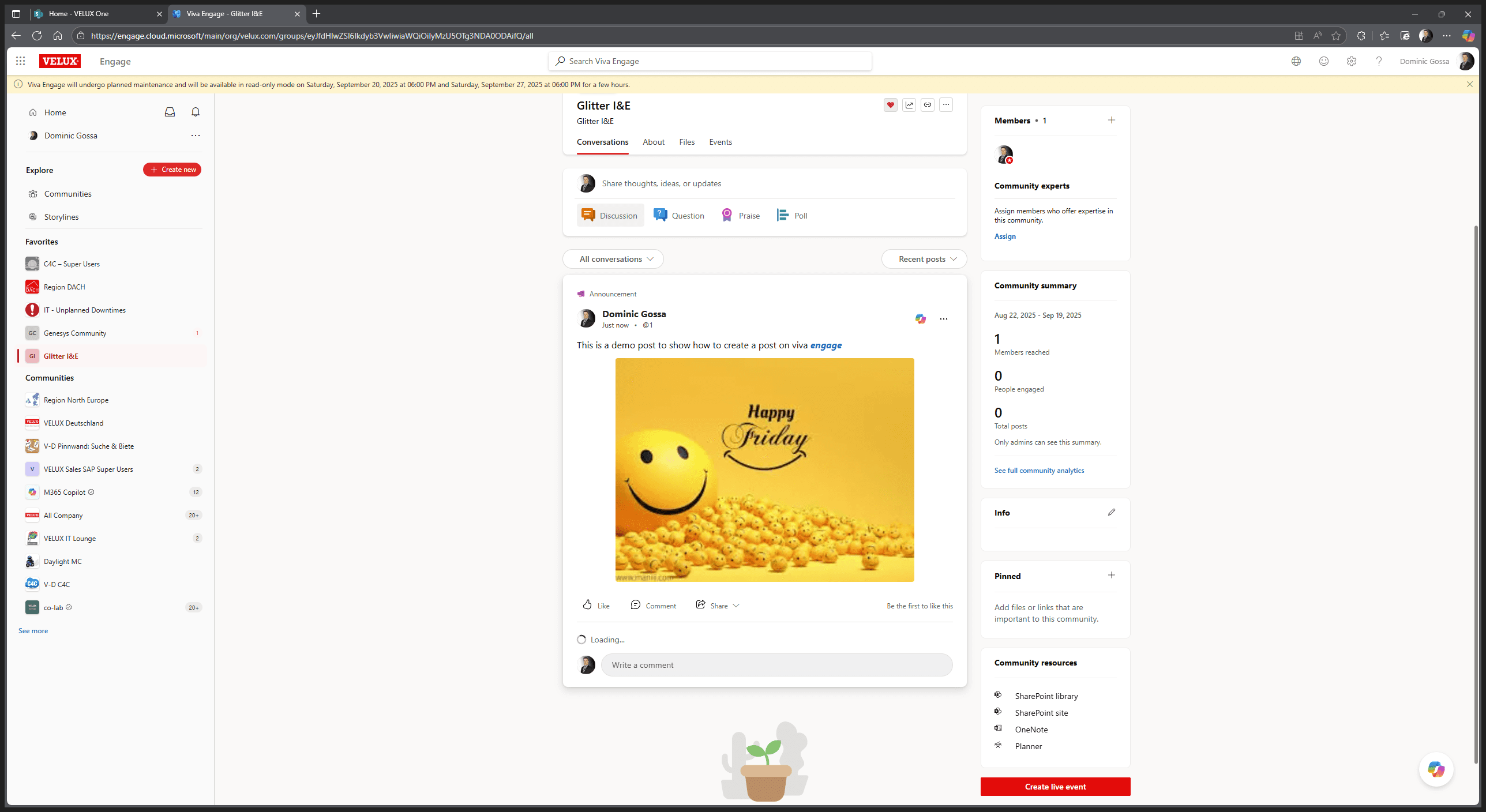Open more options on the announcement post

click(x=944, y=319)
